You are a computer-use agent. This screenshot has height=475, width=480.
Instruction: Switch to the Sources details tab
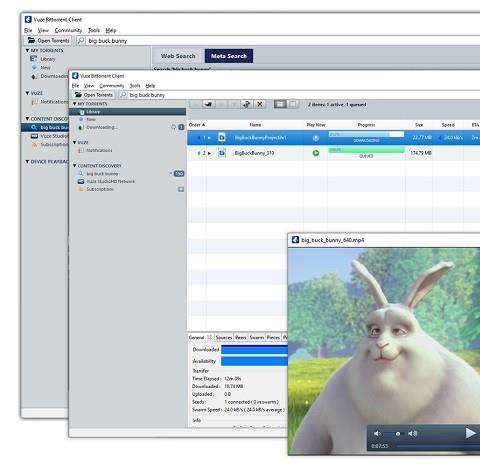[224, 337]
